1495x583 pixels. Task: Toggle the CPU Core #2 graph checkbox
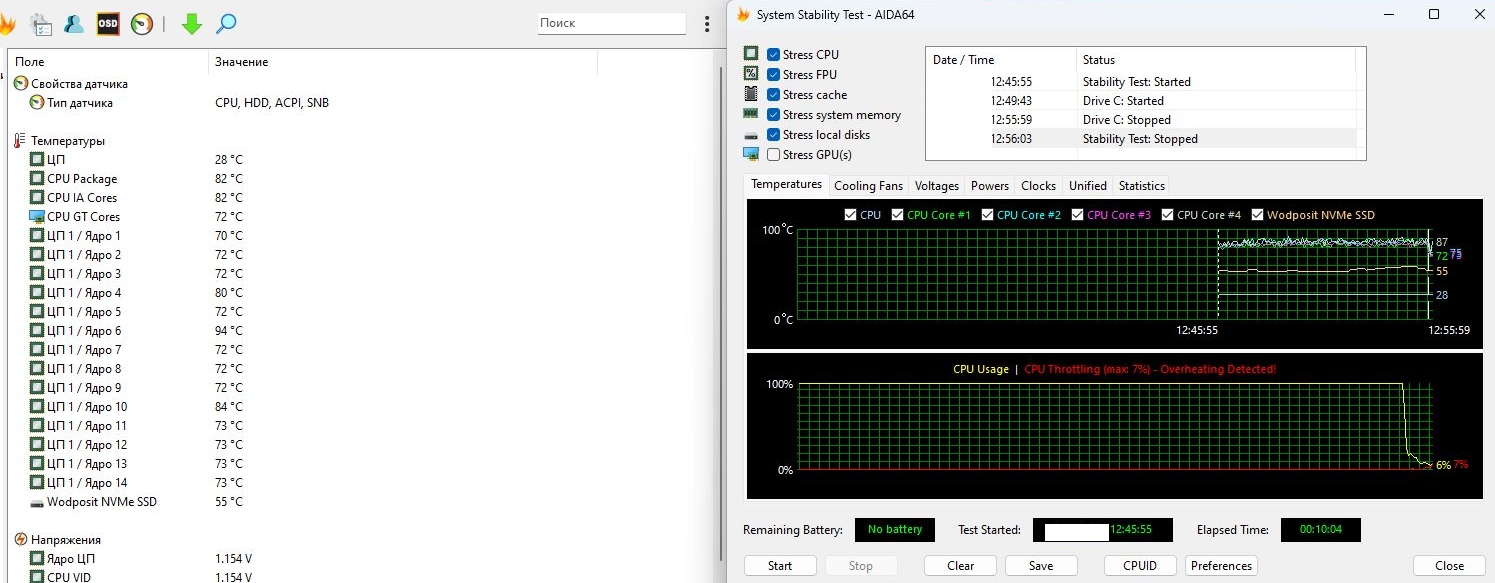[988, 215]
